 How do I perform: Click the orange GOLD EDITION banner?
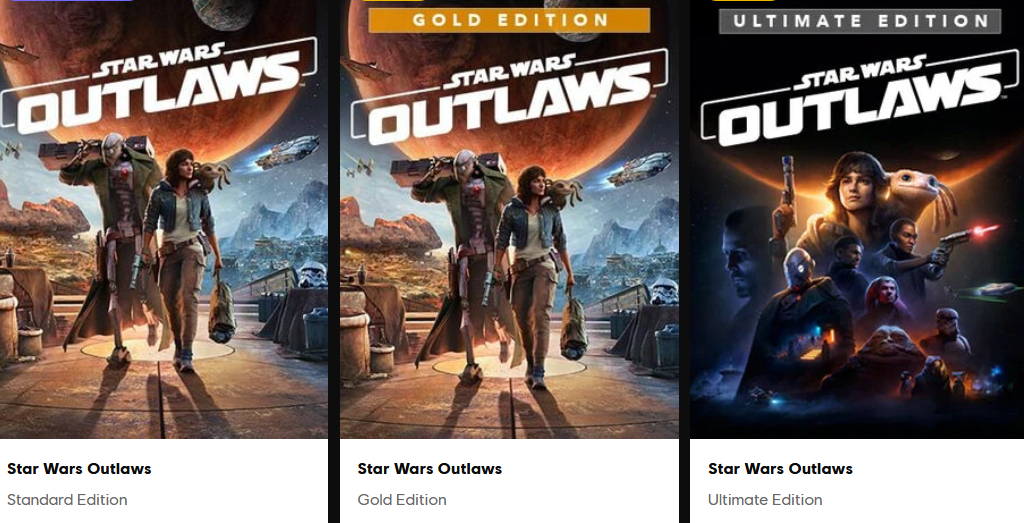pos(509,20)
